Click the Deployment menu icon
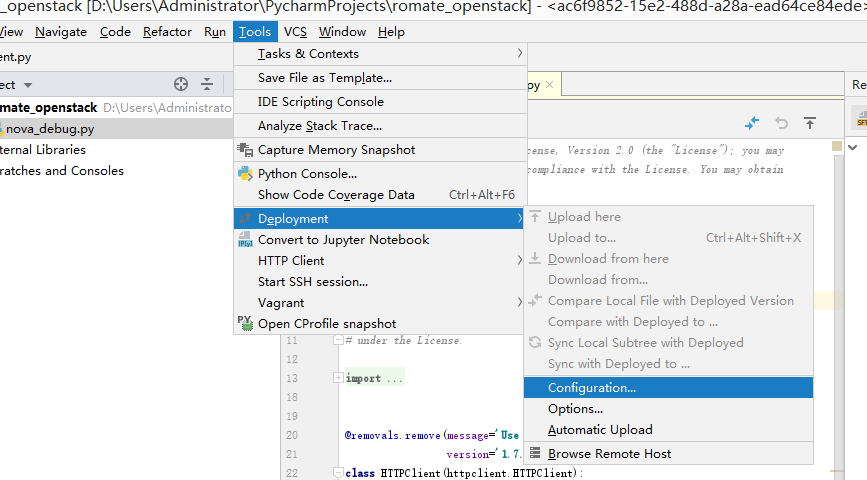867x480 pixels. pyautogui.click(x=245, y=218)
